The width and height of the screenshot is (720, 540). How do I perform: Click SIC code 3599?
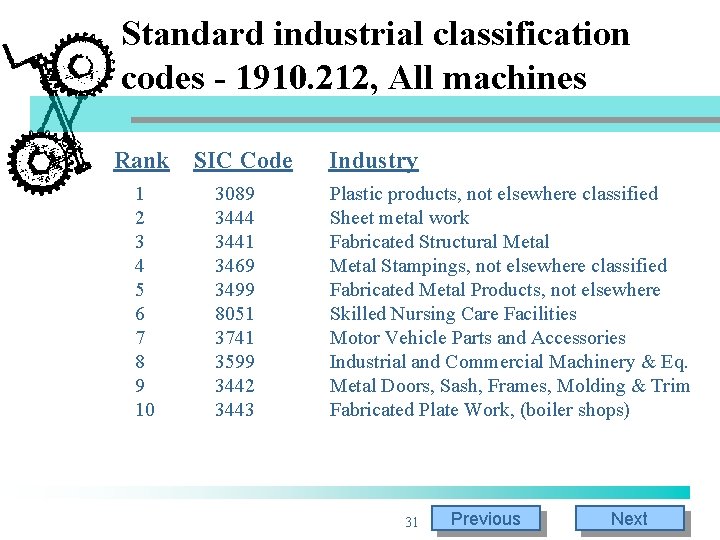point(235,361)
